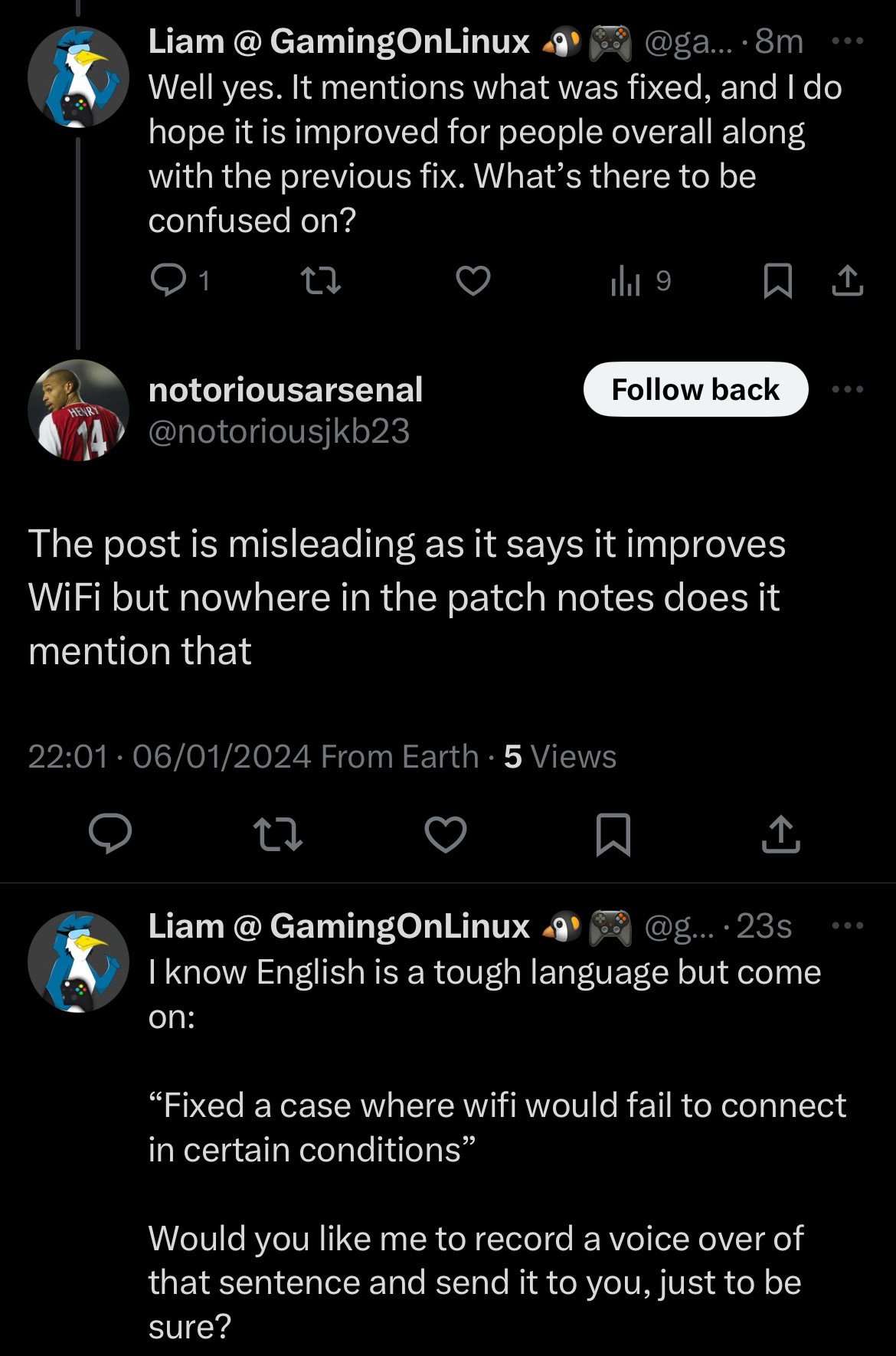The width and height of the screenshot is (896, 1356).
Task: Open the @notoriousjkb23 handle link
Action: pos(279,431)
